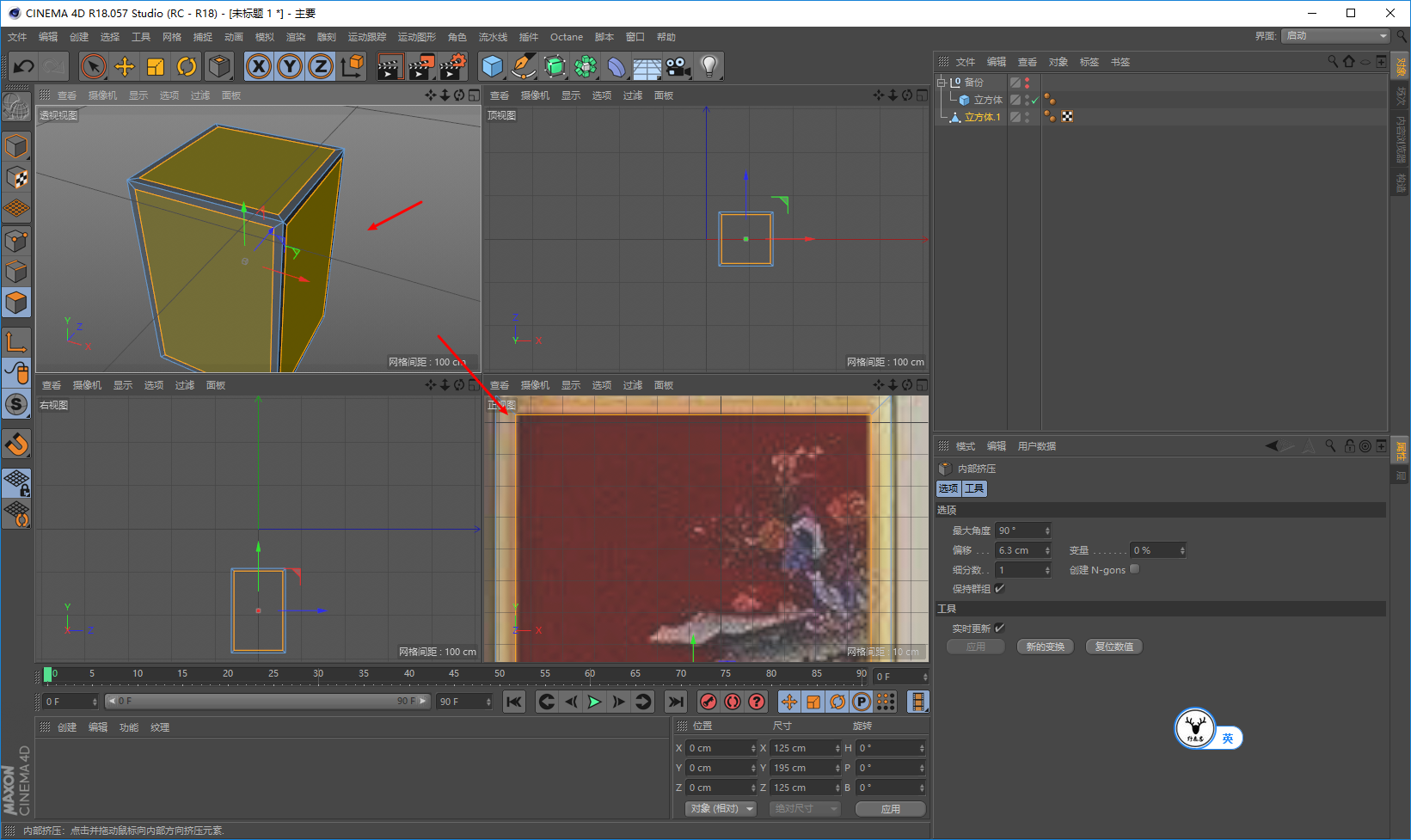
Task: Open render settings icon
Action: 453,66
